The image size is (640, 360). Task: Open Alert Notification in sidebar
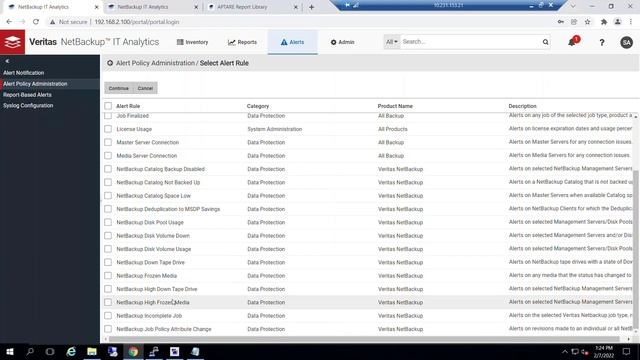click(x=24, y=73)
